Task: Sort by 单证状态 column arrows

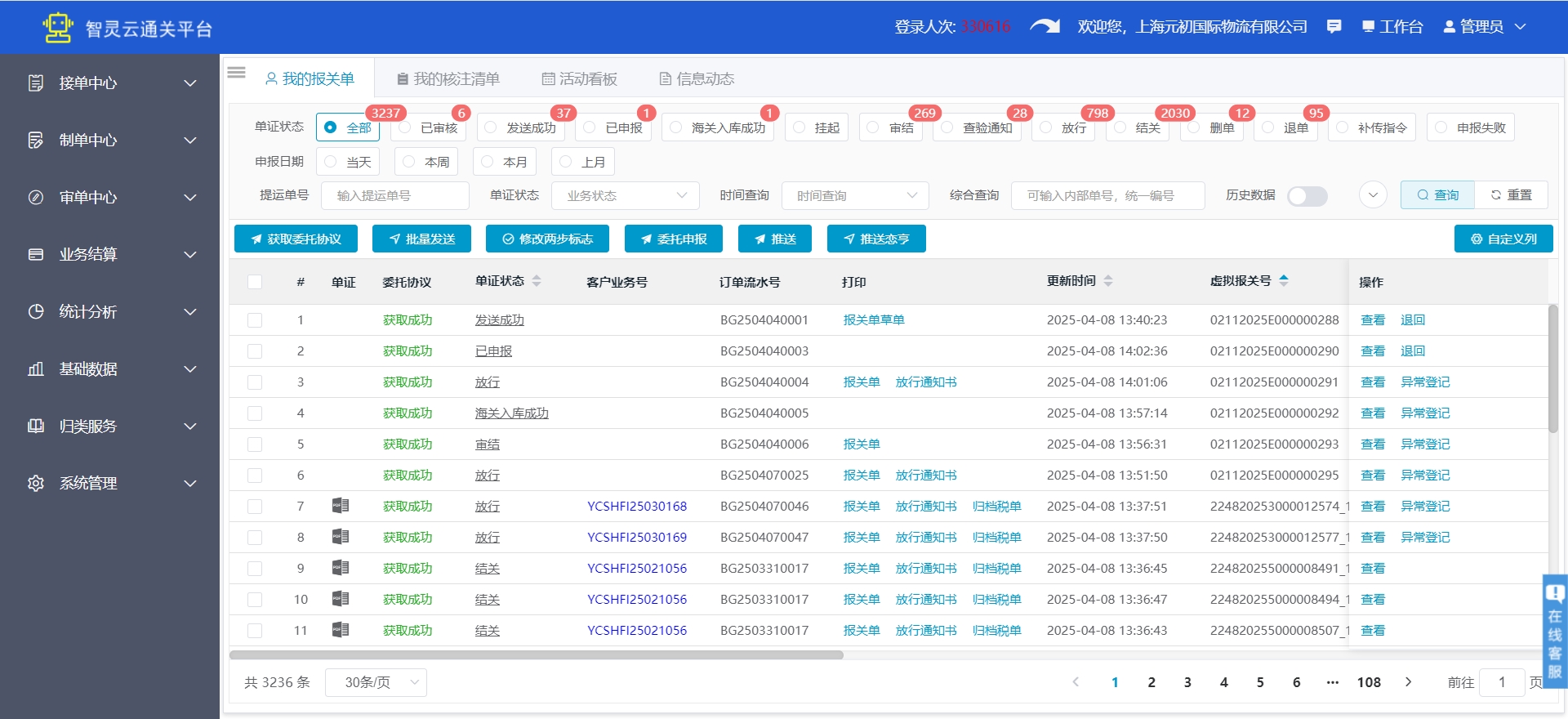Action: point(537,281)
